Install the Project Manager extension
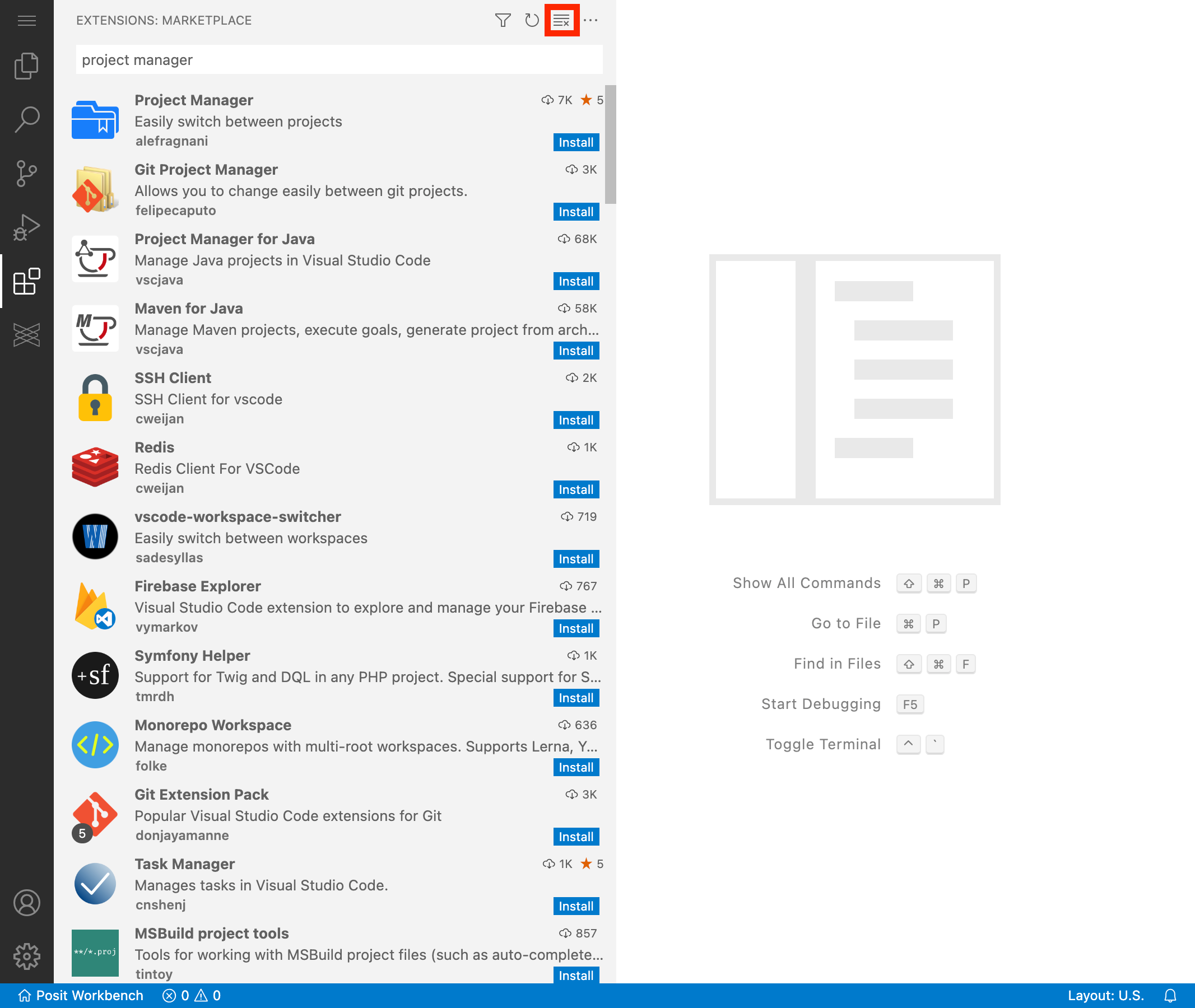Viewport: 1195px width, 1008px height. point(576,142)
